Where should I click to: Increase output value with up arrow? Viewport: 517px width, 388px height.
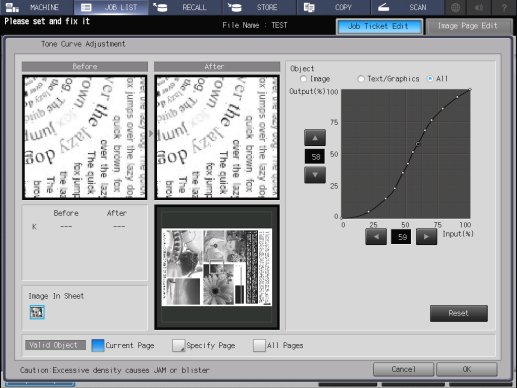[315, 138]
